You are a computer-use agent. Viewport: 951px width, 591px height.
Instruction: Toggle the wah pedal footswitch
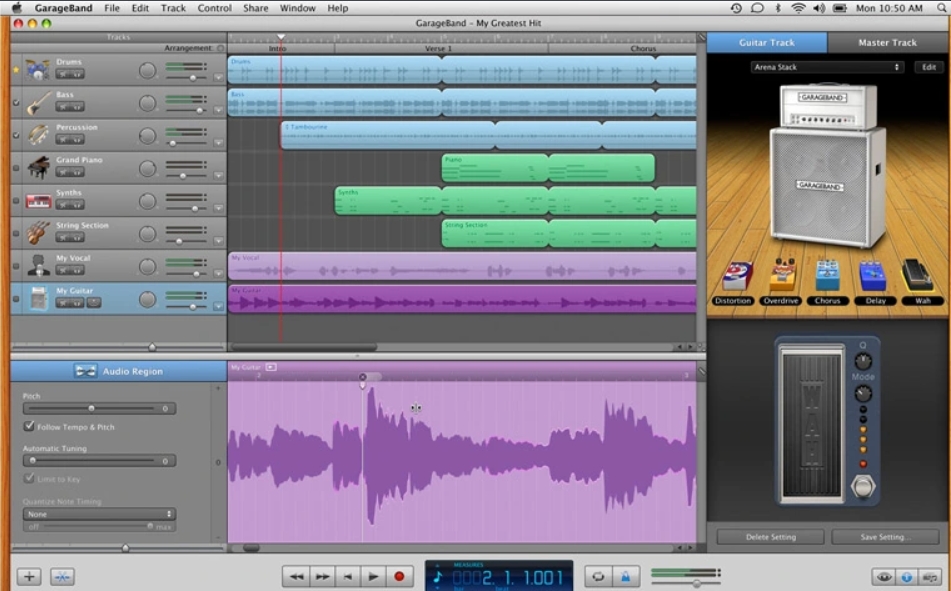[x=863, y=487]
